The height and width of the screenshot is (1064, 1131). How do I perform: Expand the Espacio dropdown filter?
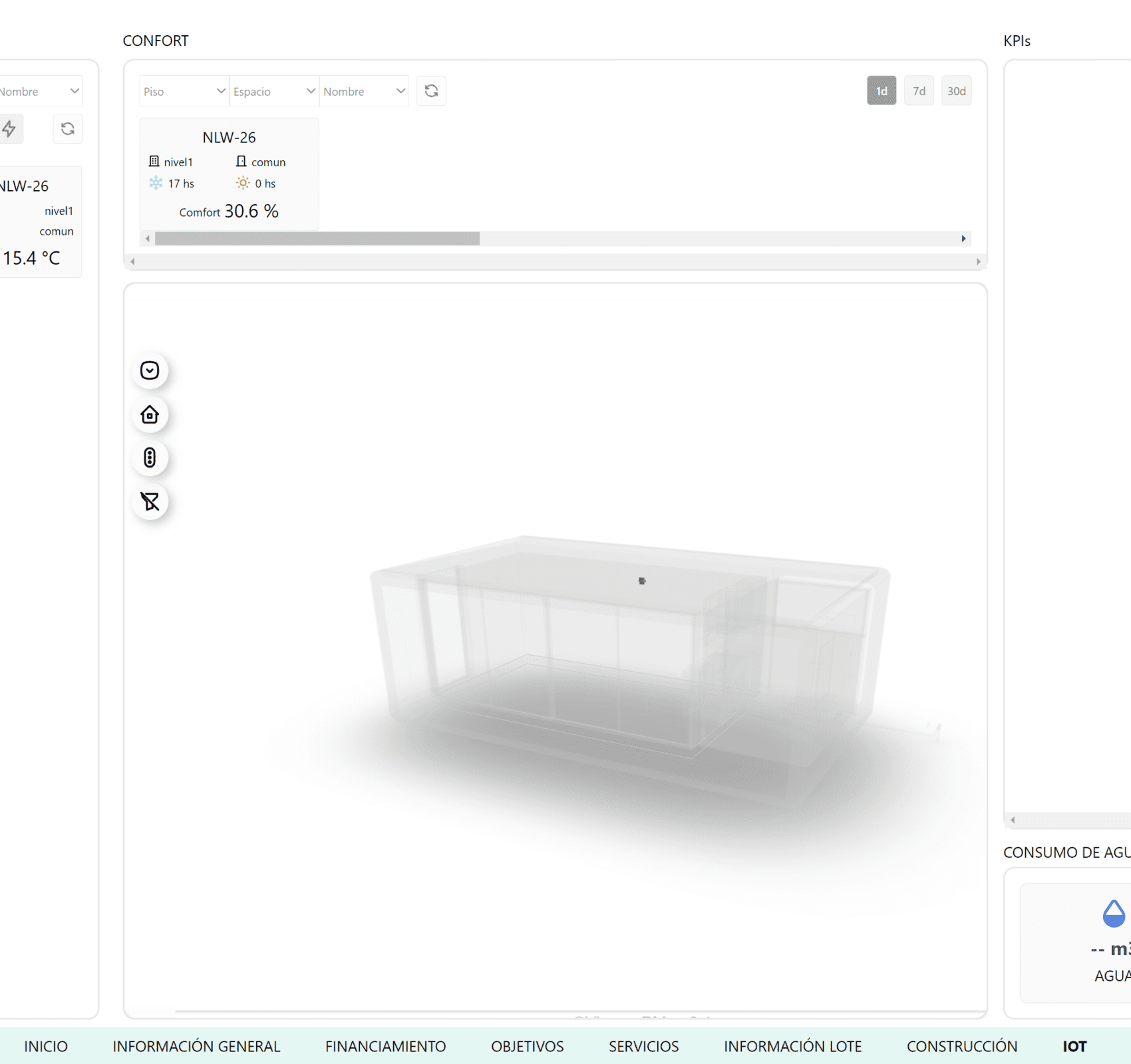[x=274, y=91]
